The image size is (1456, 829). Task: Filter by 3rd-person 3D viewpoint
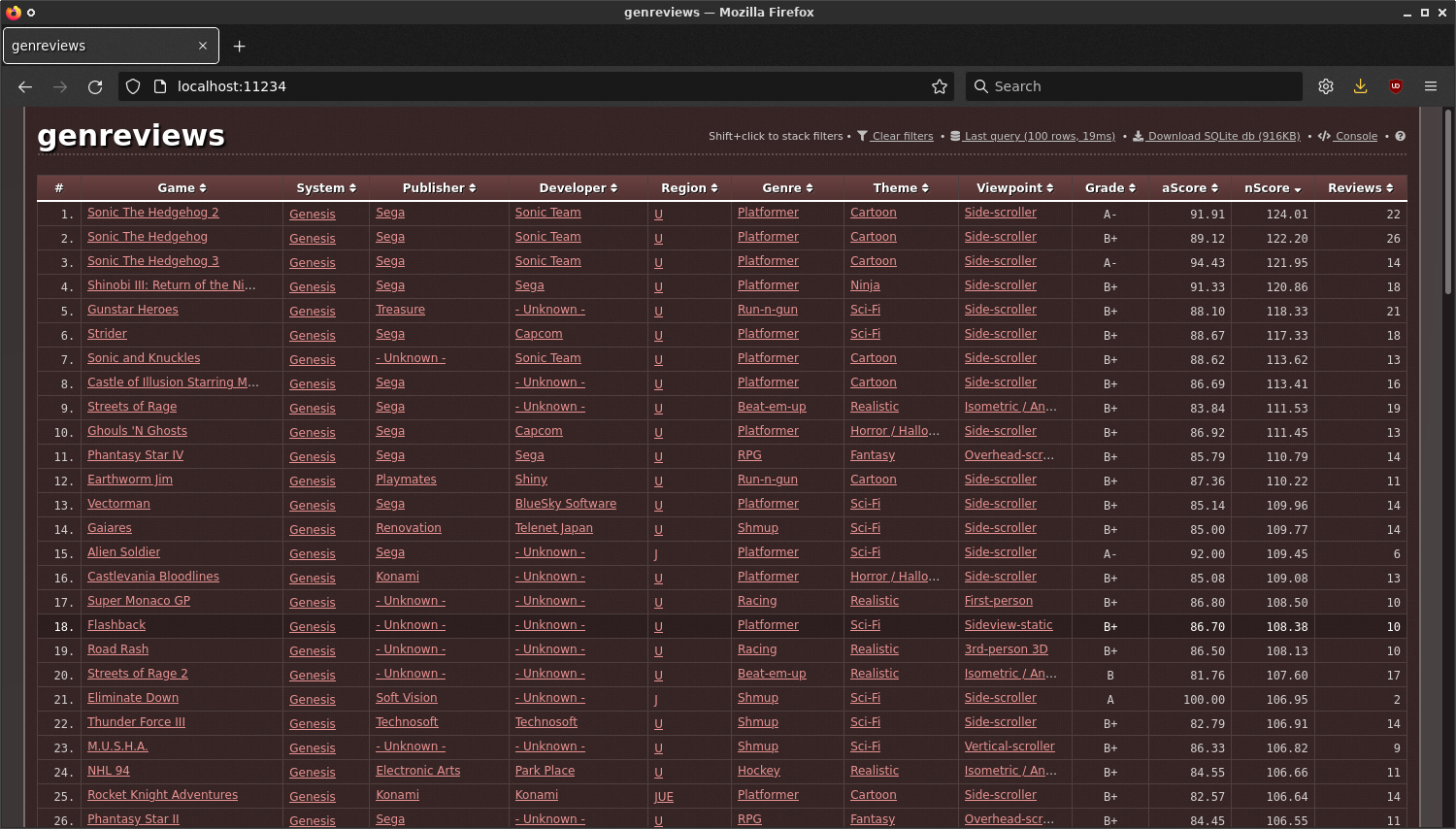point(1007,649)
